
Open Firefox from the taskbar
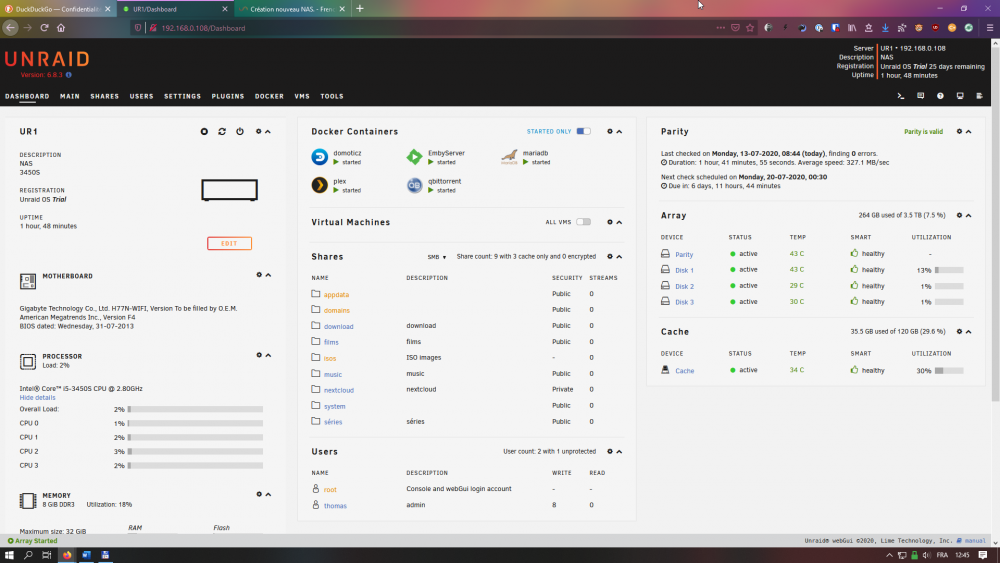tap(67, 555)
